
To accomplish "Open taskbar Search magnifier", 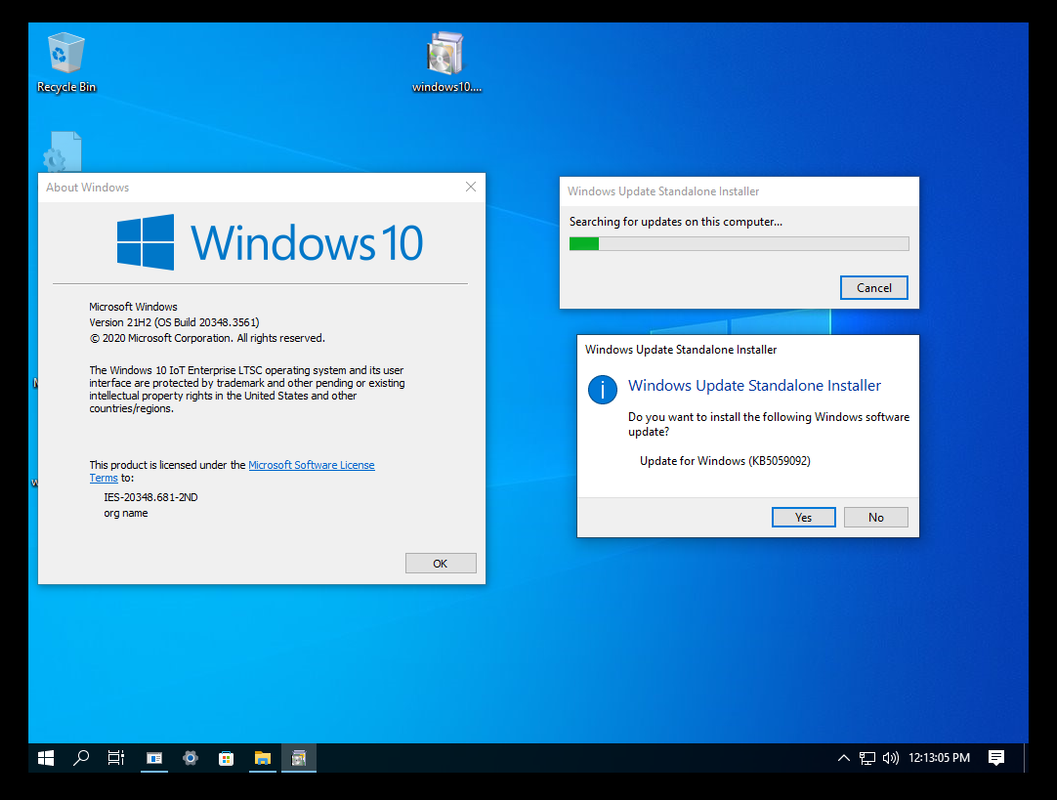I will point(81,758).
